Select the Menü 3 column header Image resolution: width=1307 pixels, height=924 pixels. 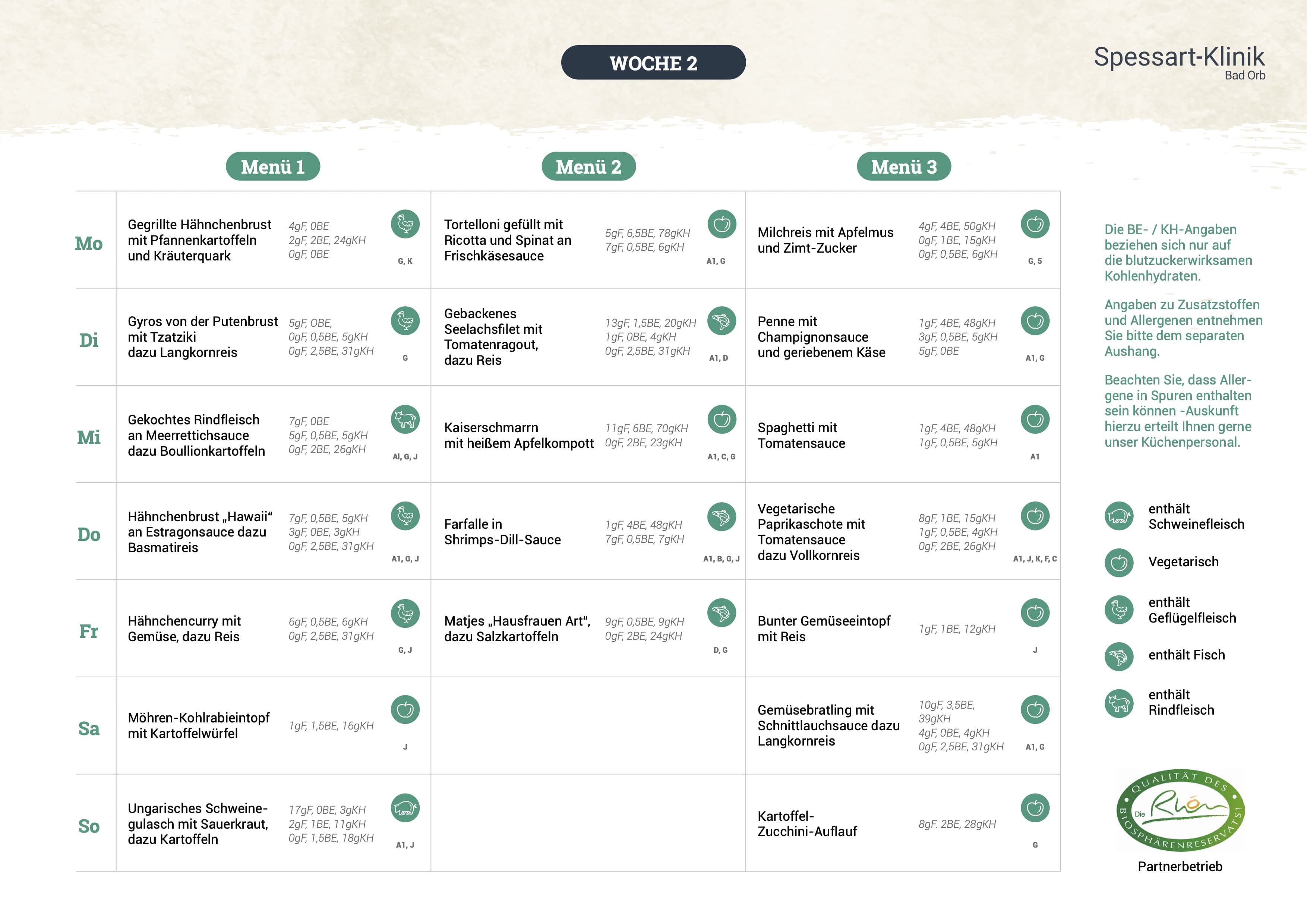click(903, 167)
